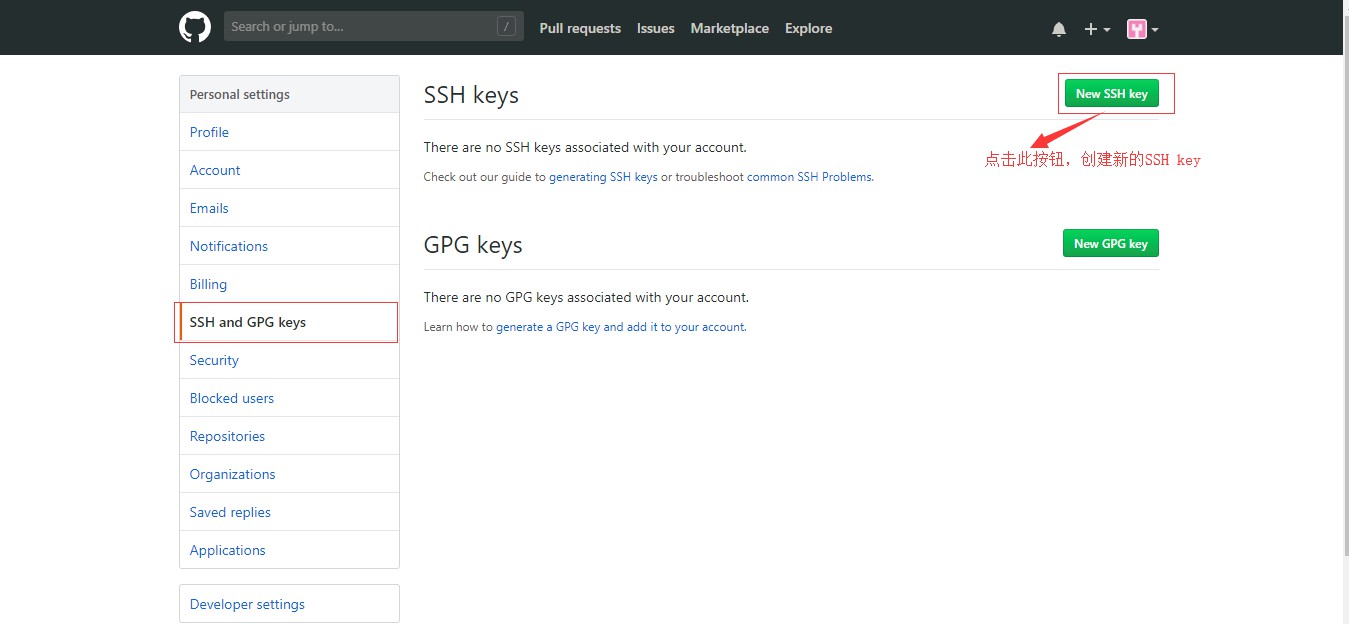Open Account settings in the sidebar
This screenshot has height=624, width=1349.
tap(215, 170)
